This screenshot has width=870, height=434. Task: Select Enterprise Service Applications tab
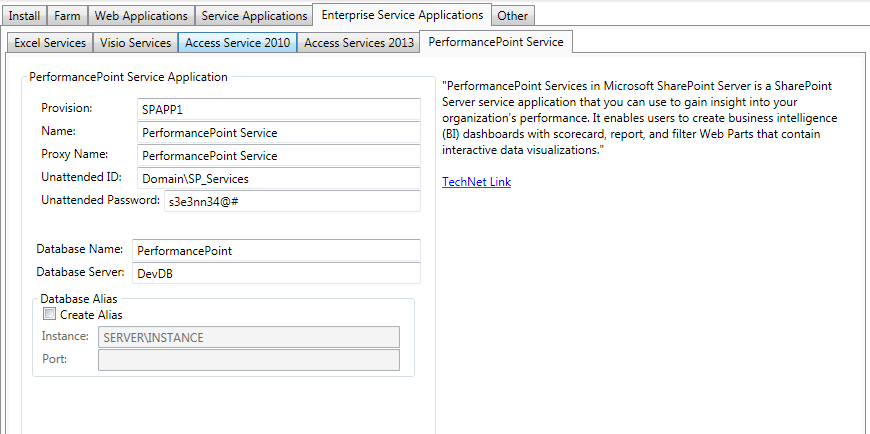click(x=402, y=14)
